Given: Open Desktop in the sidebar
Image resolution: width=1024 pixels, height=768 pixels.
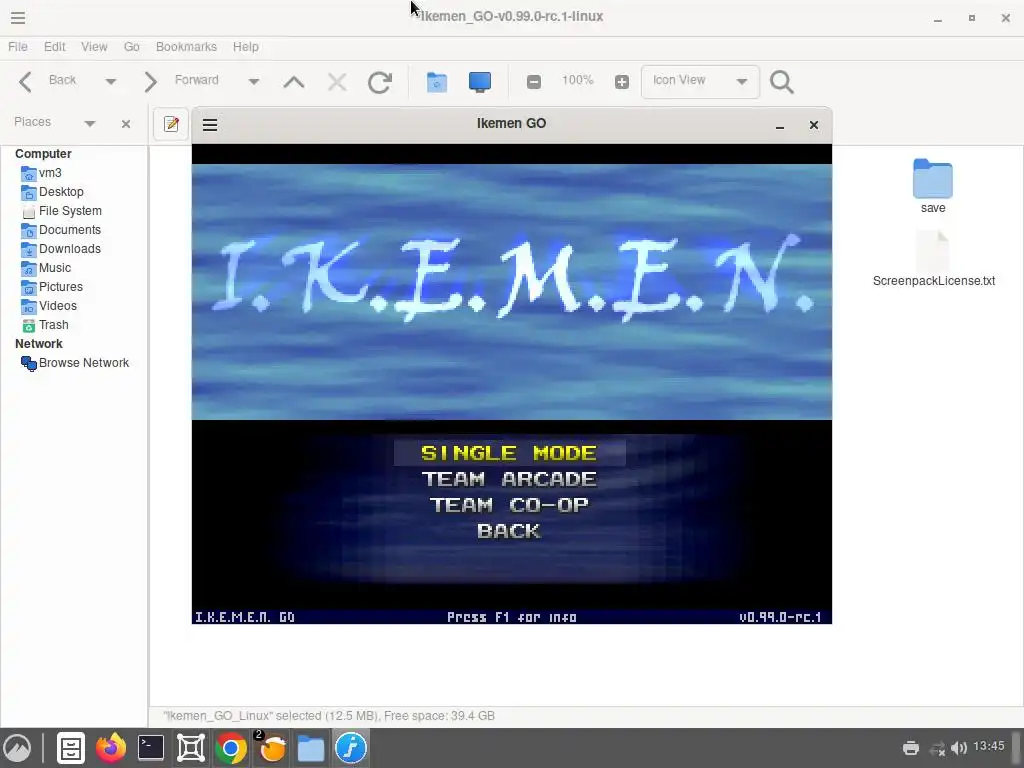Looking at the screenshot, I should tap(52, 192).
